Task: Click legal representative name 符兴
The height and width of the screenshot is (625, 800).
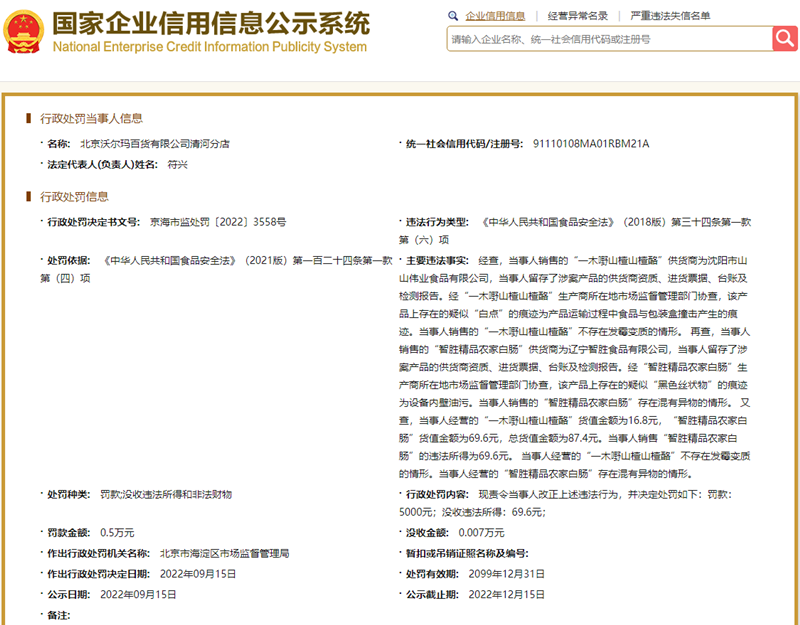Action: [x=178, y=165]
